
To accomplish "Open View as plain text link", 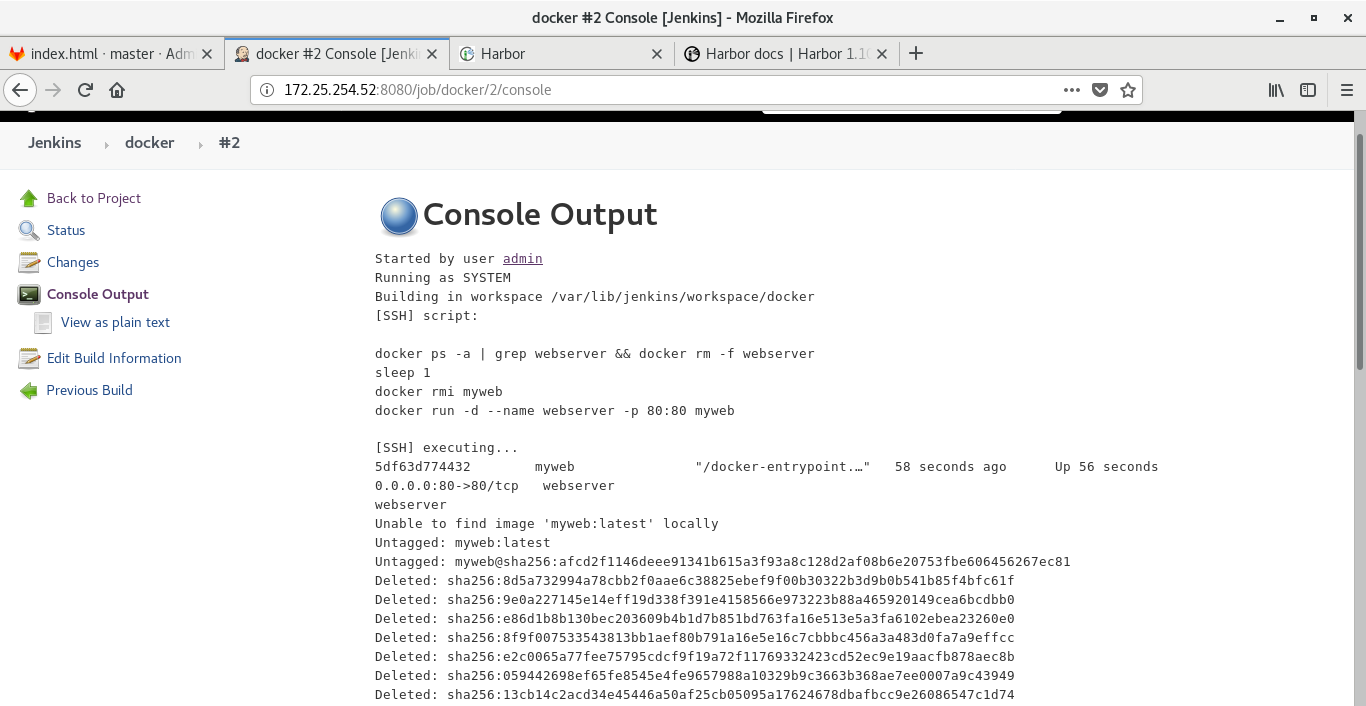I will 115,322.
